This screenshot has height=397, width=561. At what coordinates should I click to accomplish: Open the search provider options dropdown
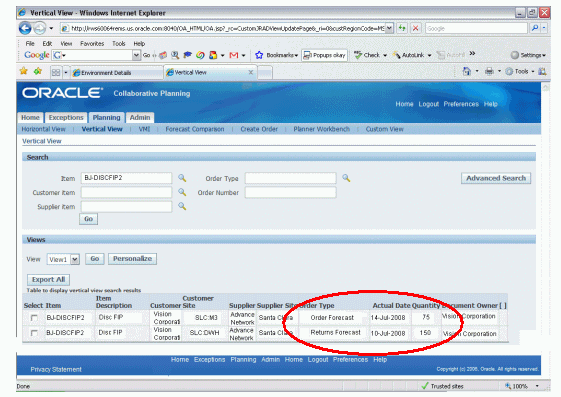pos(544,28)
